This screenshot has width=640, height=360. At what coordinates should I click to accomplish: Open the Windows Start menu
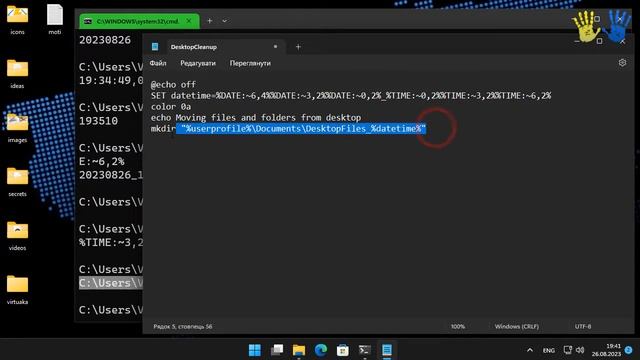point(255,350)
